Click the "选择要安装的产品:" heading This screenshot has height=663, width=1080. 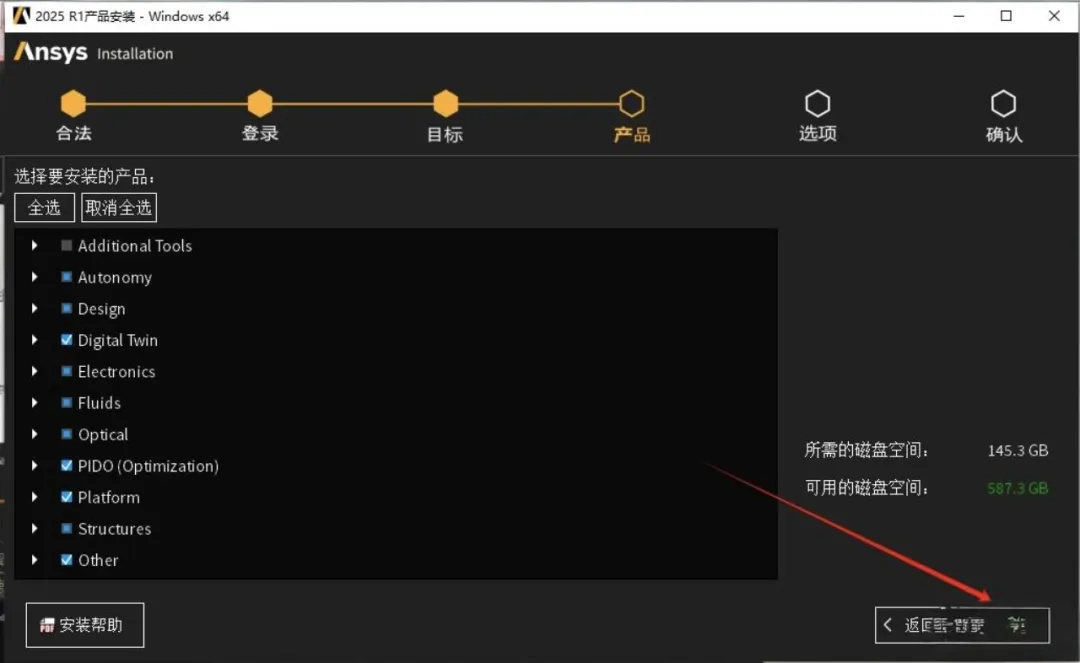pos(85,177)
